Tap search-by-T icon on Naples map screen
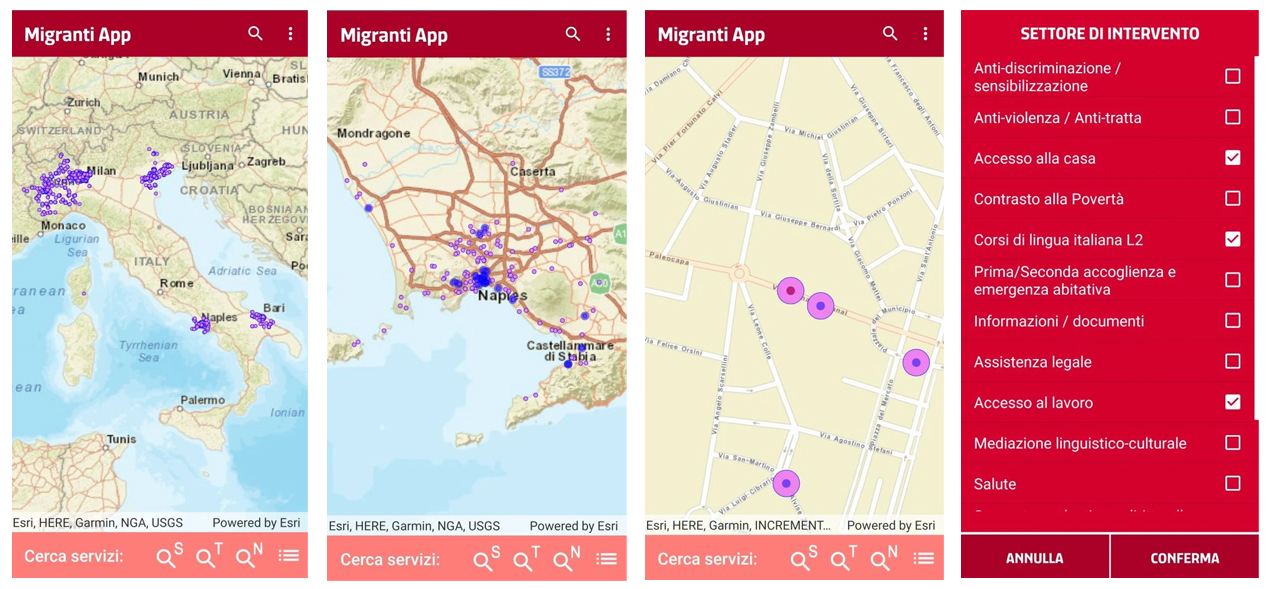Image resolution: width=1272 pixels, height=589 pixels. (x=526, y=559)
